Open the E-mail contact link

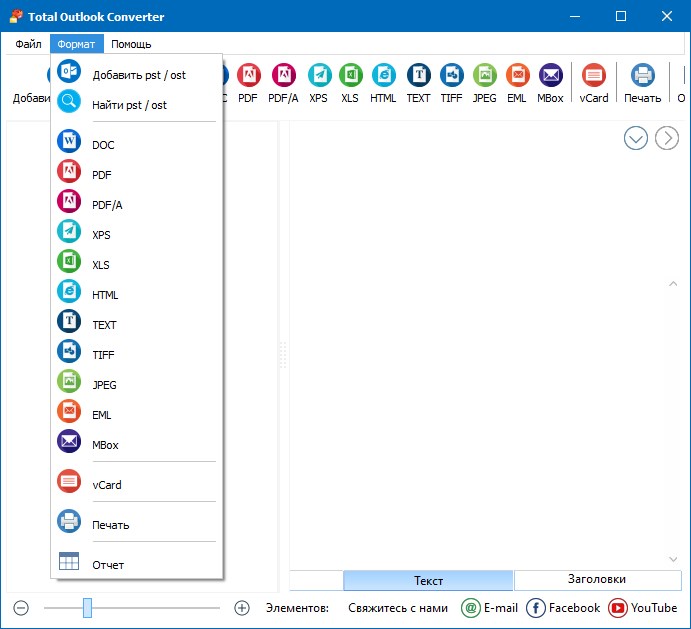click(489, 608)
